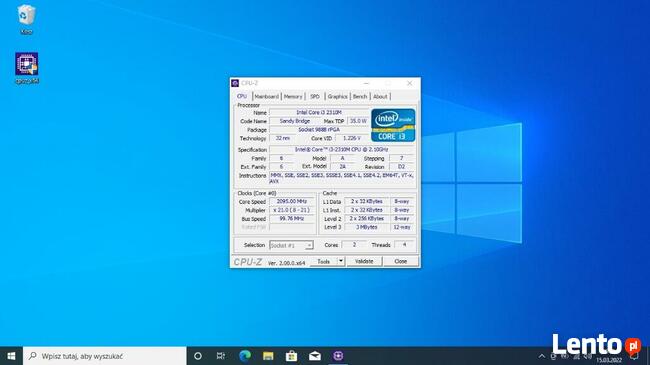Click the Tools button
Image resolution: width=650 pixels, height=365 pixels.
323,261
